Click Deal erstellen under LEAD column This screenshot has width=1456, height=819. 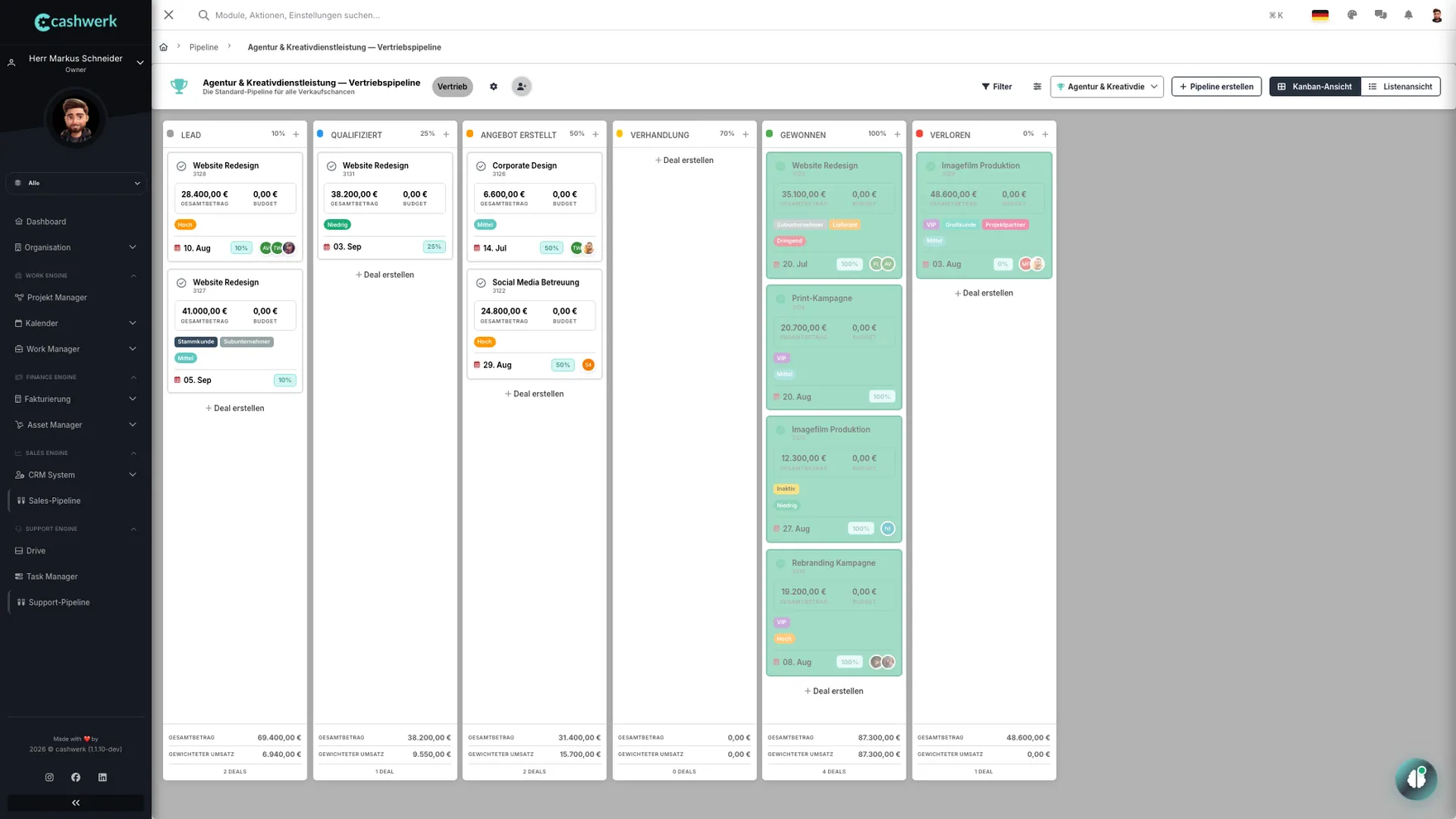pyautogui.click(x=235, y=409)
